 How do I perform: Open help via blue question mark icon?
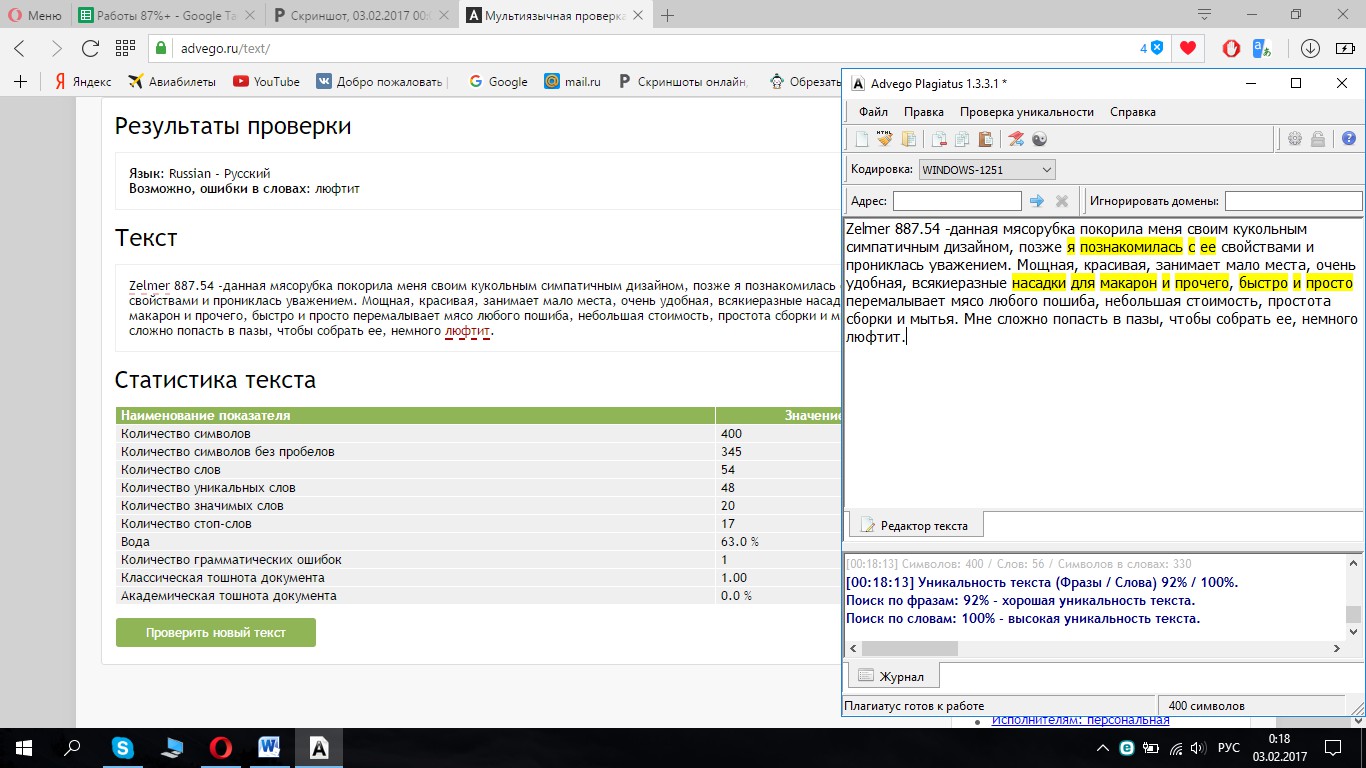coord(1349,139)
